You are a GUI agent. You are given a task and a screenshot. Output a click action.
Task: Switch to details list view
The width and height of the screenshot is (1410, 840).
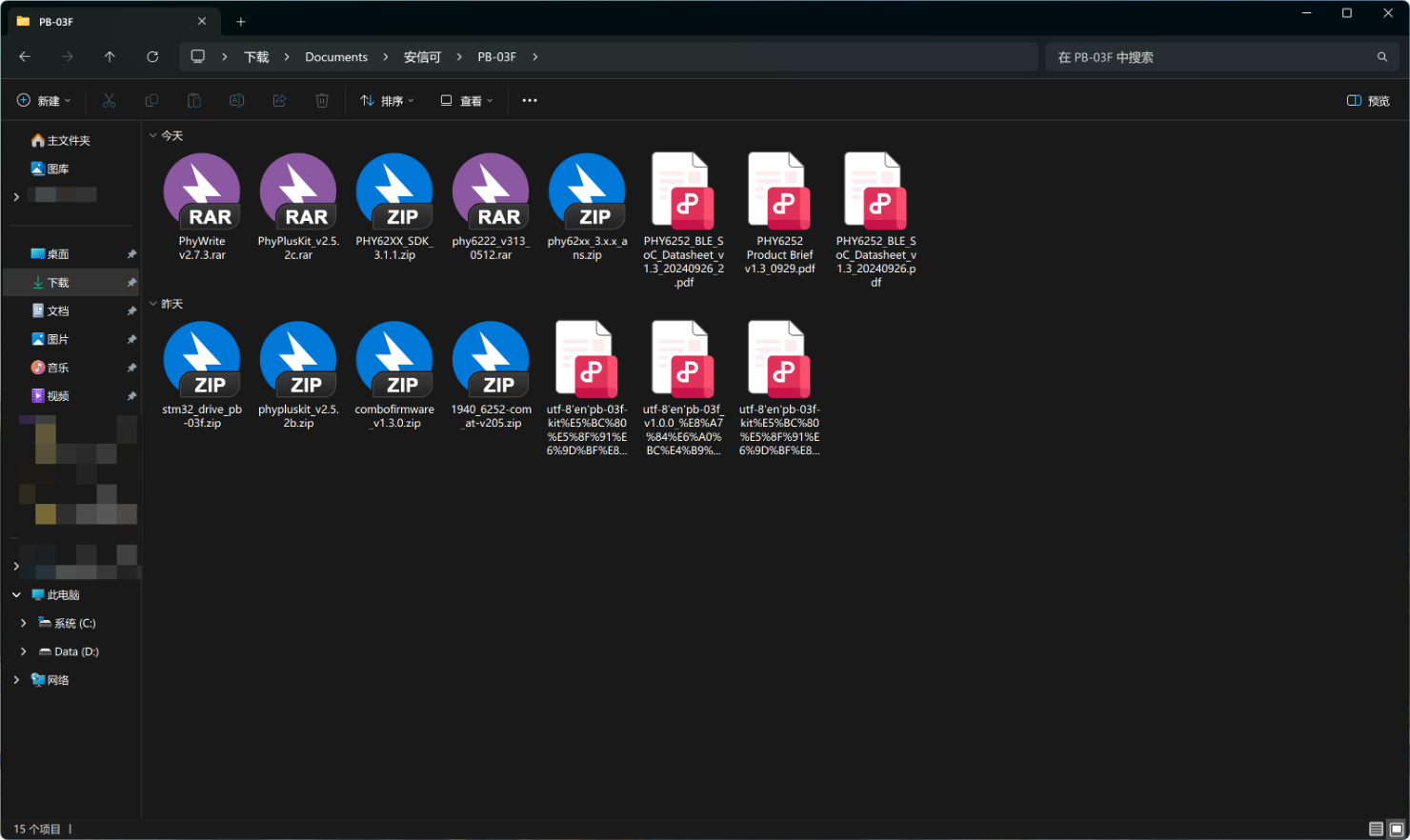pyautogui.click(x=1376, y=829)
